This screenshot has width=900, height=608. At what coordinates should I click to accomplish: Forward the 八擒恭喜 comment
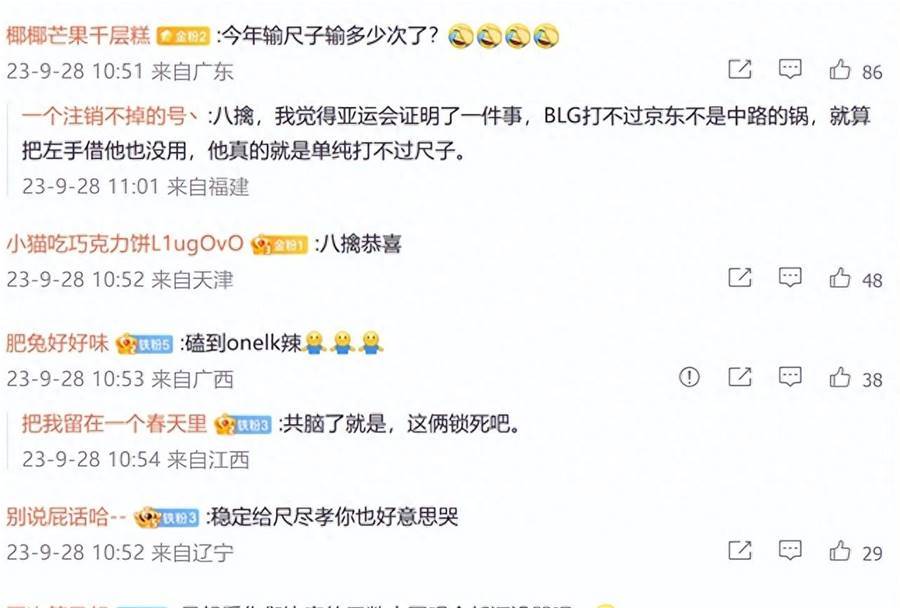(740, 278)
